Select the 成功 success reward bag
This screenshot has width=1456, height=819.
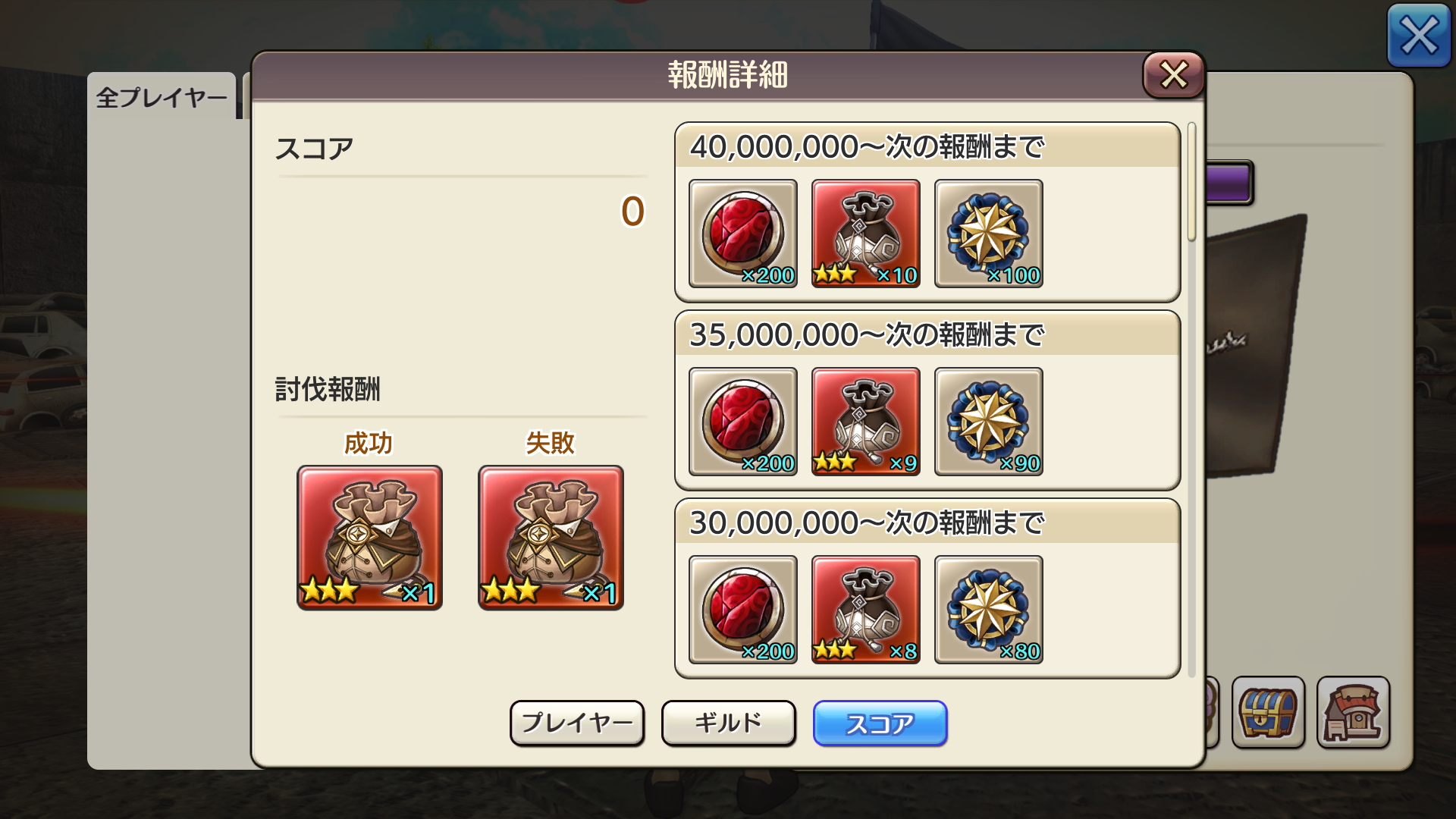click(x=369, y=538)
